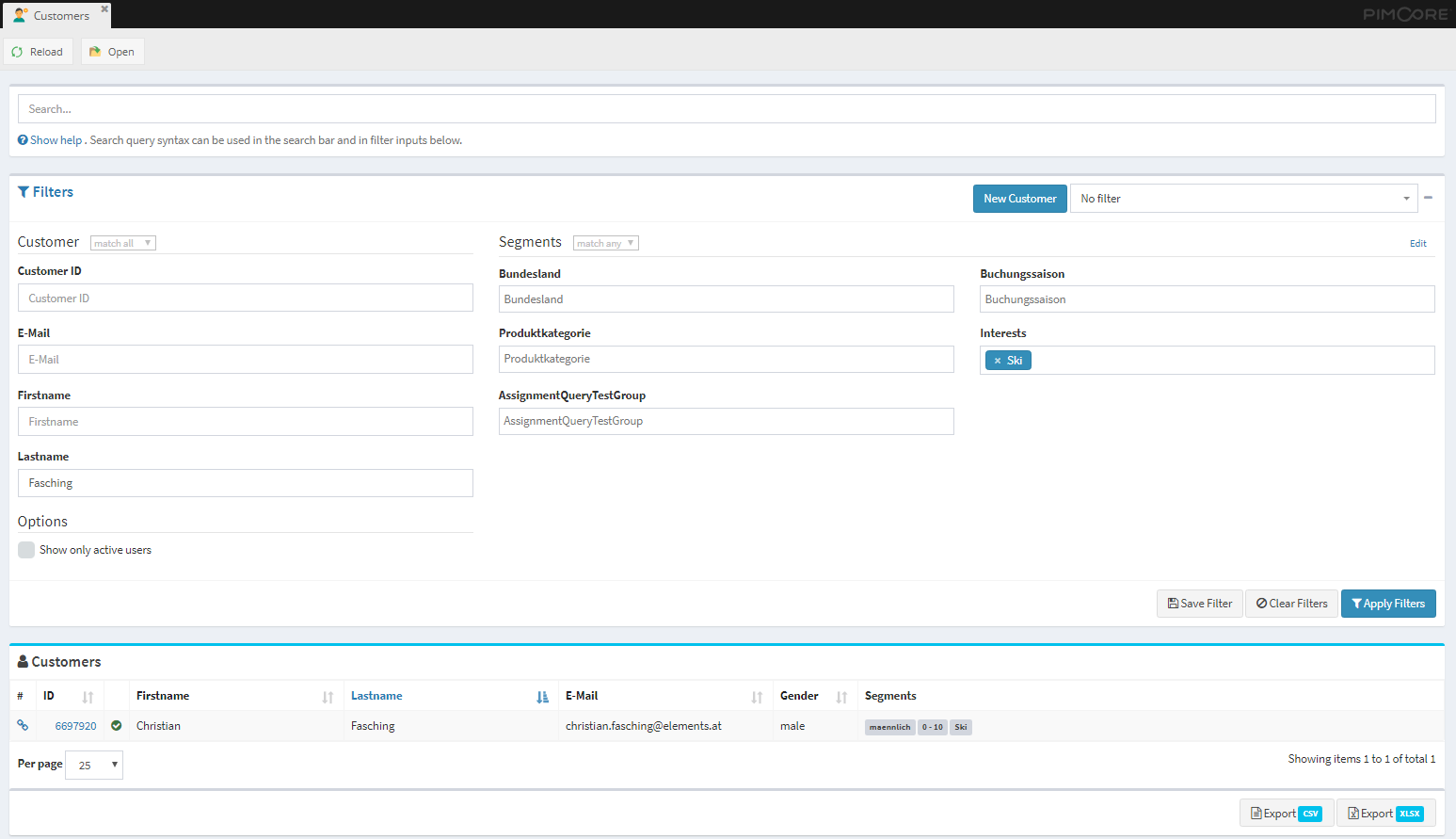Sort by Lastname column icon
The image size is (1456, 839).
pyautogui.click(x=542, y=697)
